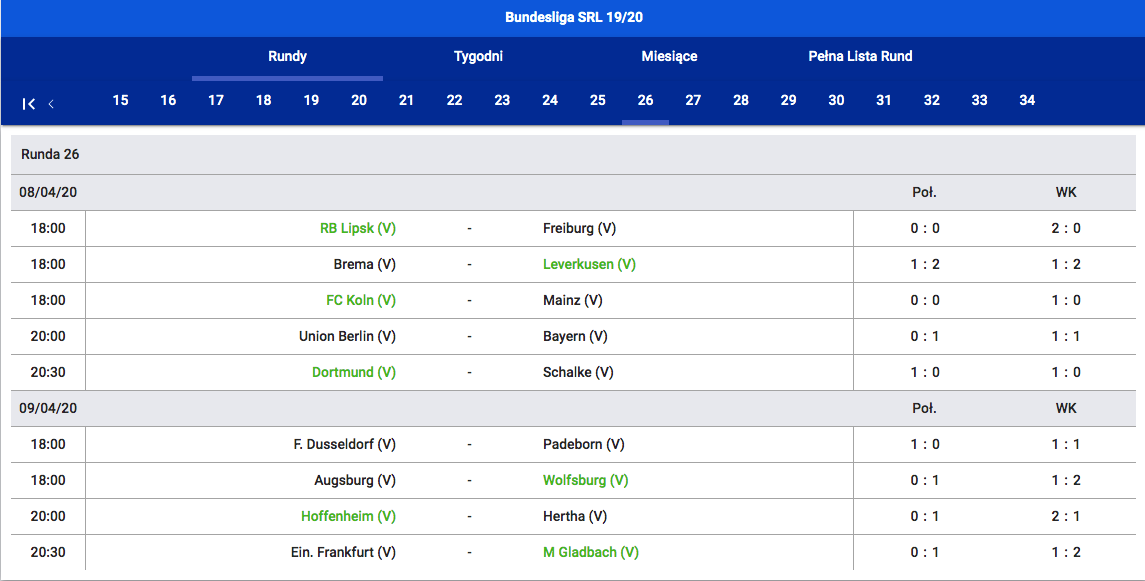
Task: Open the RB Lipsk (V) team page
Action: click(357, 228)
